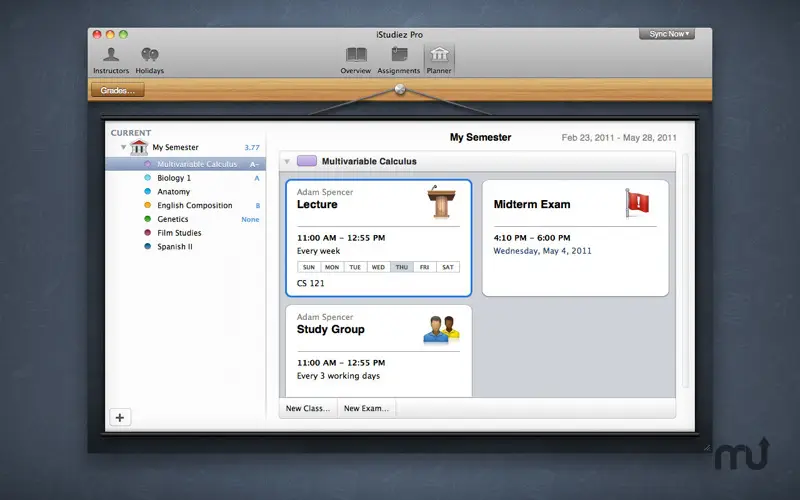Click the window resize grip corner
This screenshot has width=800, height=500.
pyautogui.click(x=707, y=447)
